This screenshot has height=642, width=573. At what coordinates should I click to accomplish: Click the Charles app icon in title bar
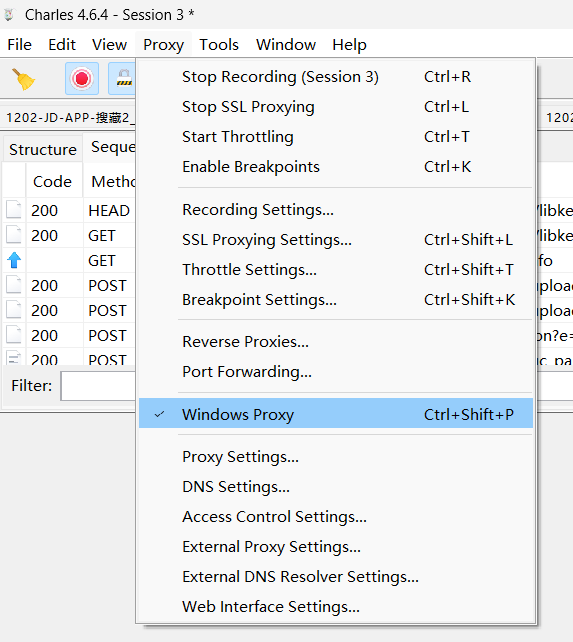[9, 15]
